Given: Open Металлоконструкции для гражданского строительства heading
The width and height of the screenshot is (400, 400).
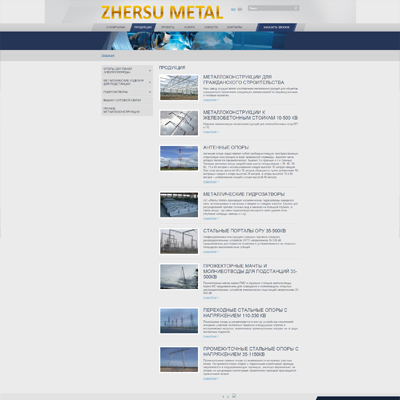Looking at the screenshot, I should (x=244, y=79).
